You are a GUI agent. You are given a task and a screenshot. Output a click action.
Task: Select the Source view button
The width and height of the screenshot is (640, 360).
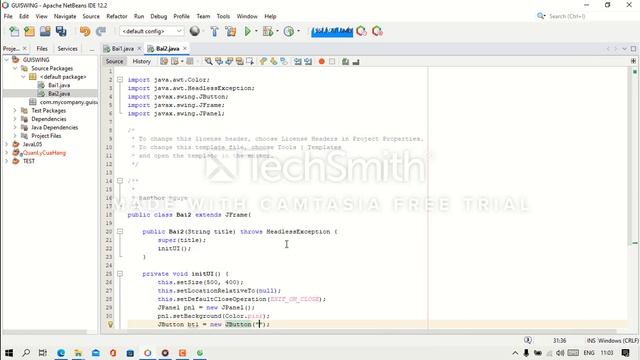coord(114,61)
